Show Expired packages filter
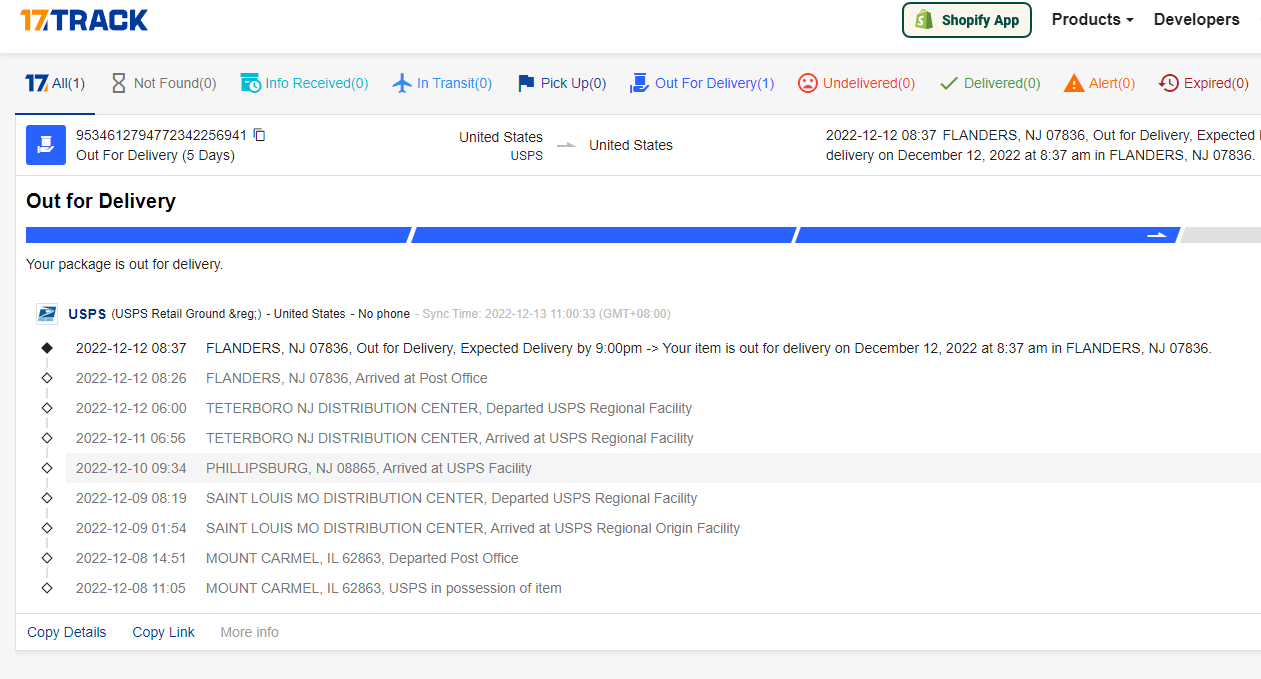 point(1204,83)
